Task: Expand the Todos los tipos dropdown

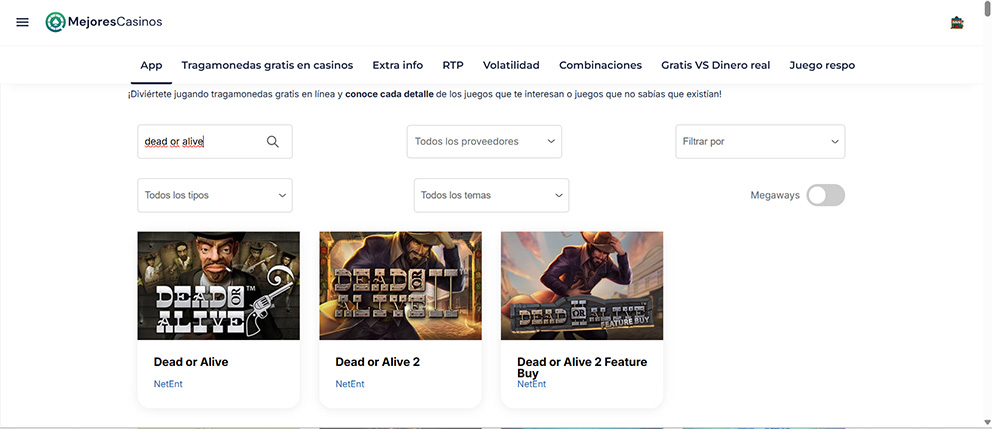Action: [x=214, y=195]
